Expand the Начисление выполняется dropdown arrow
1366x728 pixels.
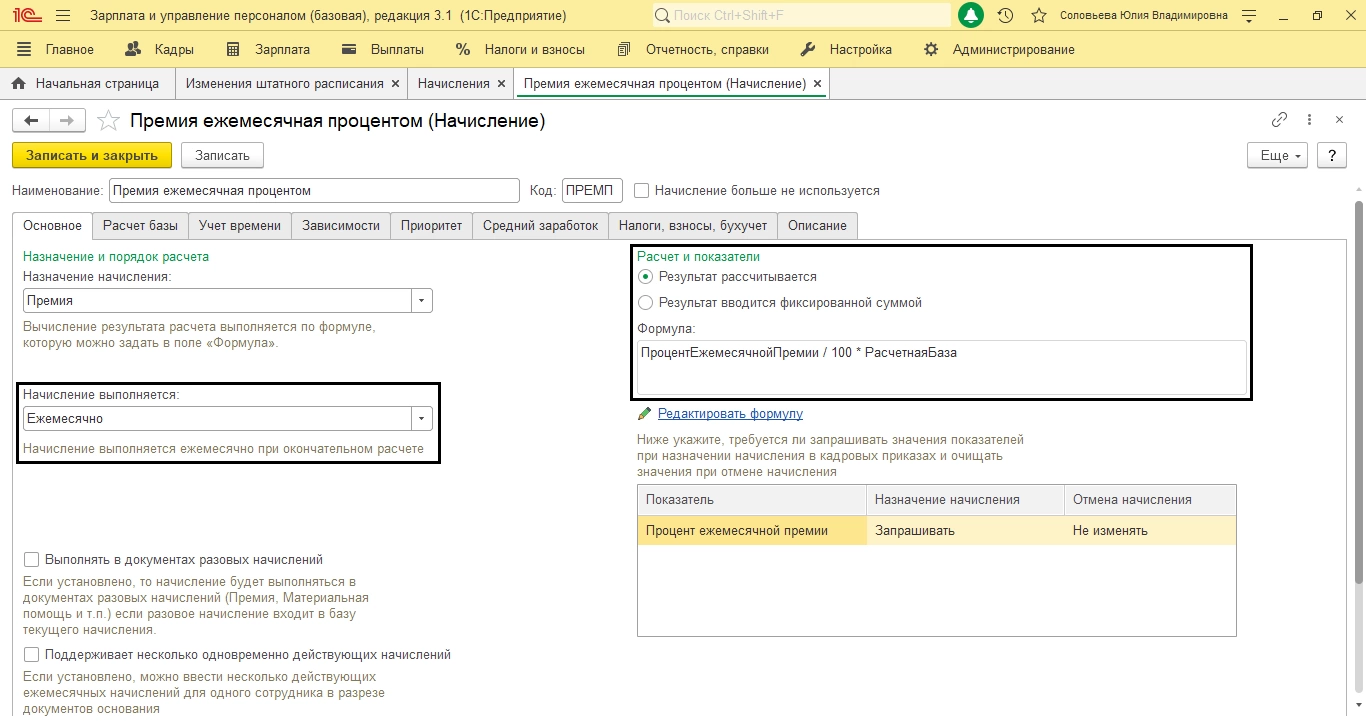[422, 419]
